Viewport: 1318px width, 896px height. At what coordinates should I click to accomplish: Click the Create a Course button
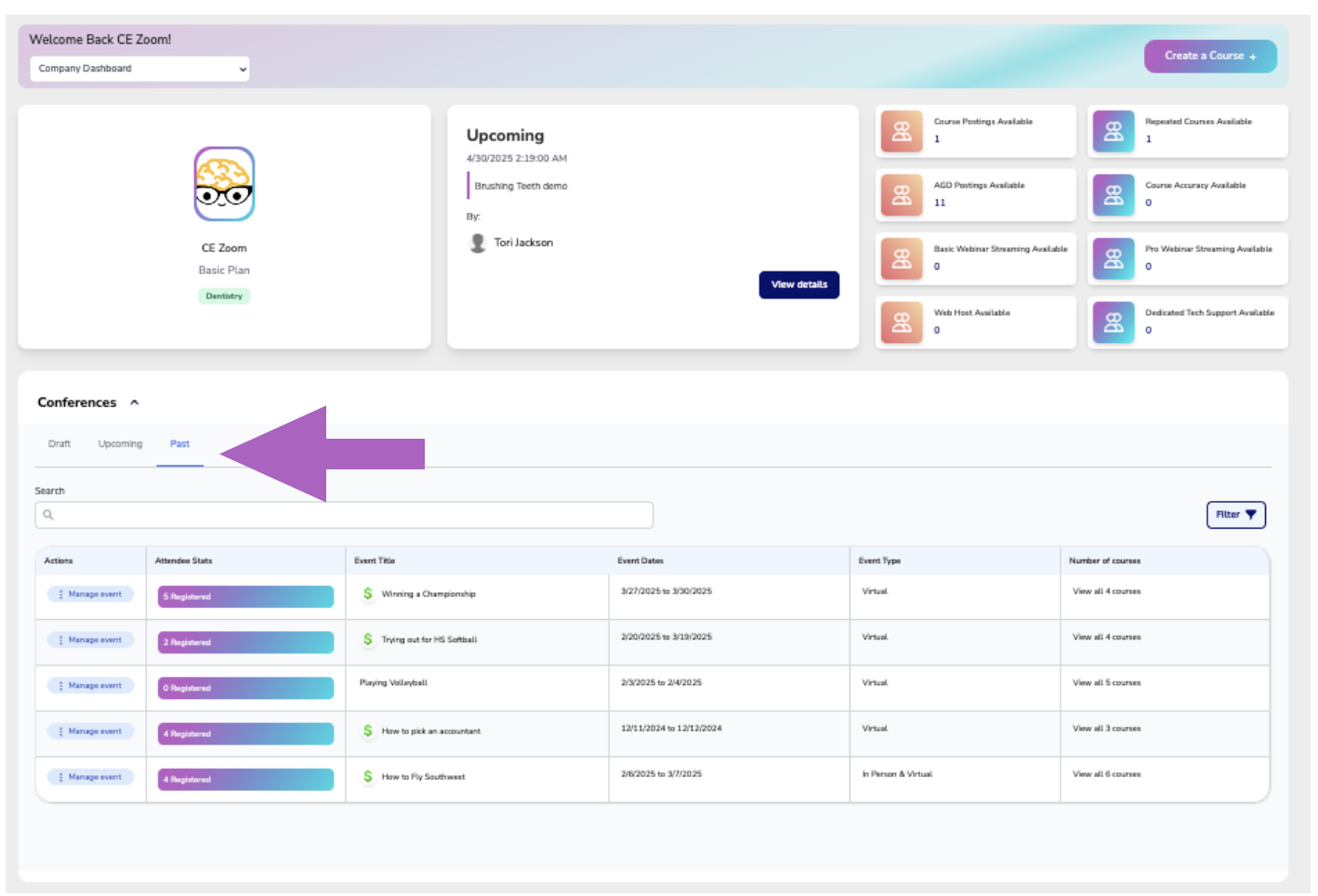point(1210,56)
